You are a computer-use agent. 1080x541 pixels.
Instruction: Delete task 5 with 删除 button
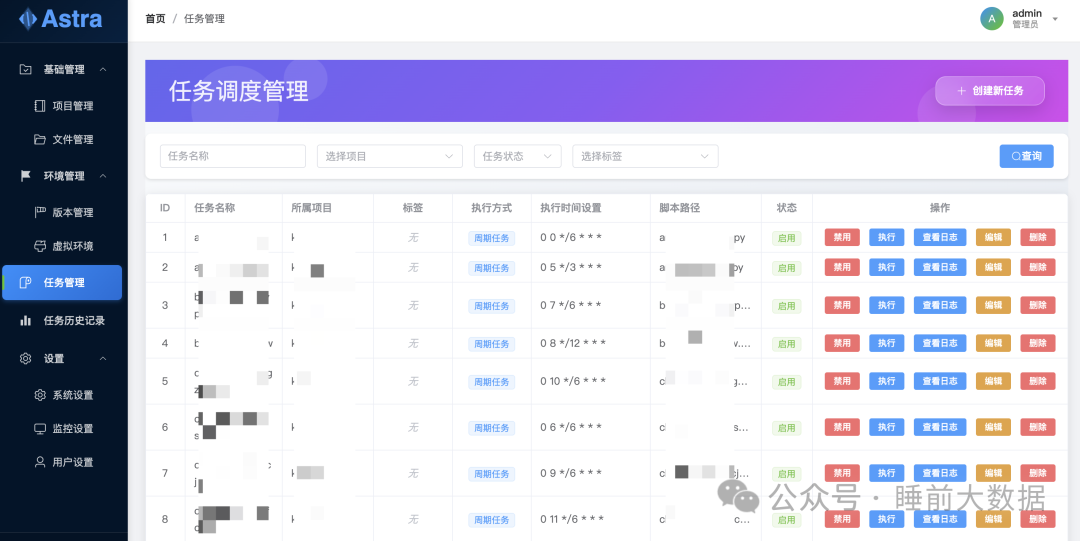pos(1037,381)
